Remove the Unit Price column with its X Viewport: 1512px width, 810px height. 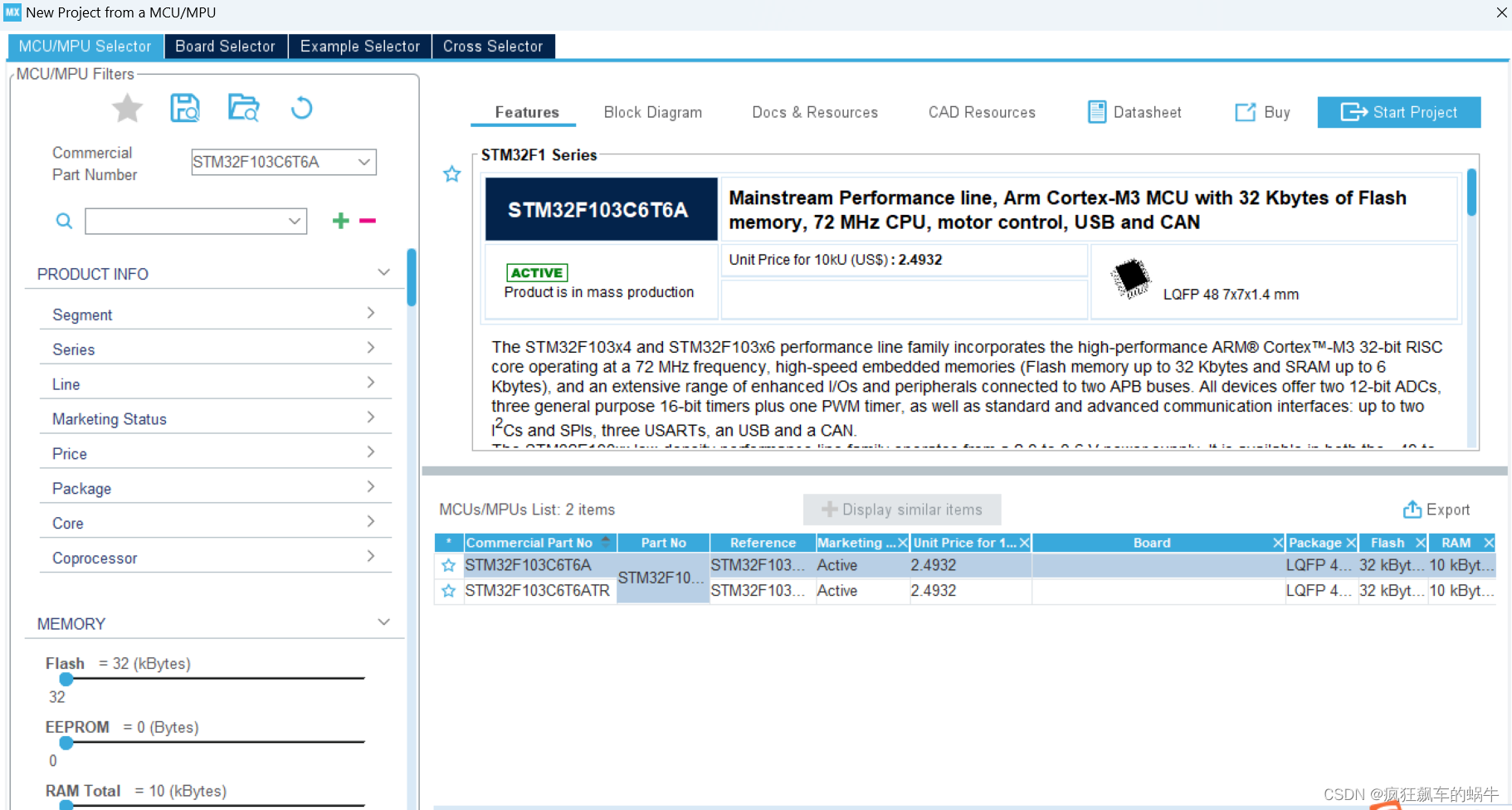point(1024,543)
